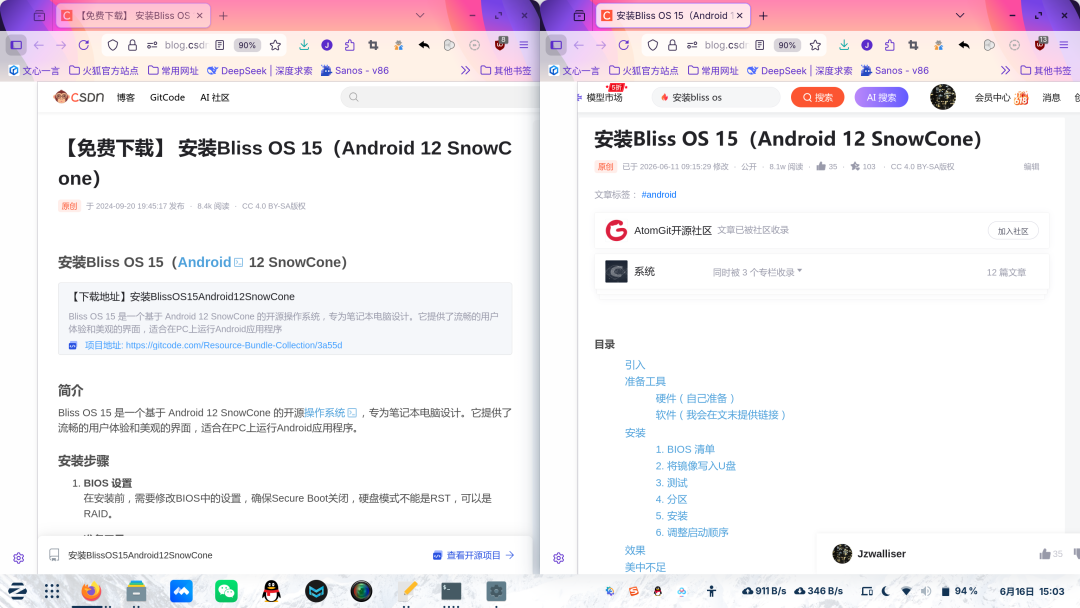
Task: Open the settings gear at bottom of left window
Action: [19, 558]
